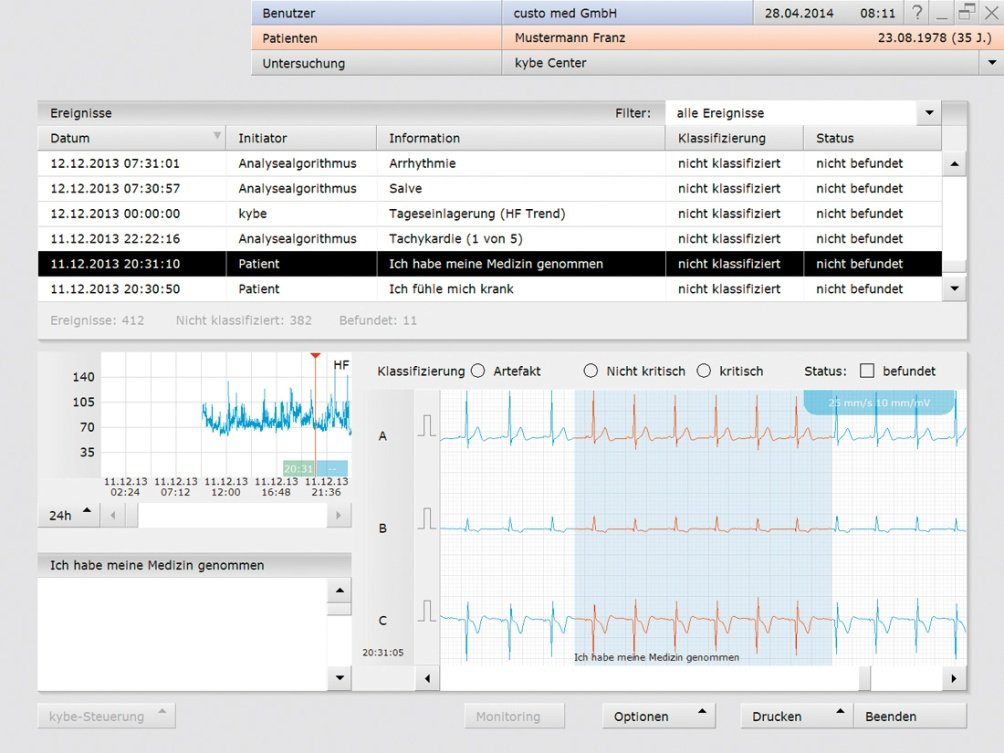
Task: Click calibration pulse icon for lead C
Action: tap(427, 610)
